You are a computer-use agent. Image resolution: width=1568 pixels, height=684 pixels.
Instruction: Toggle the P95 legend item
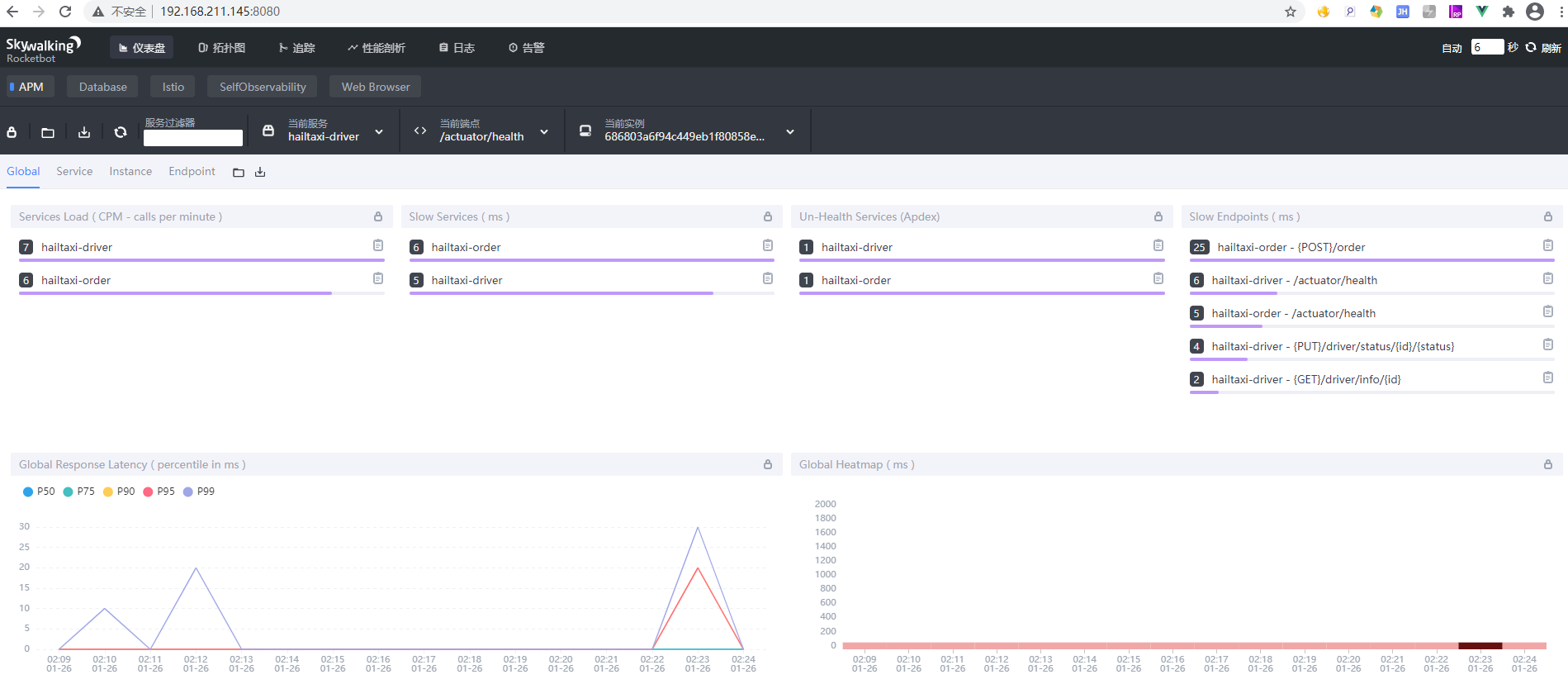point(159,492)
